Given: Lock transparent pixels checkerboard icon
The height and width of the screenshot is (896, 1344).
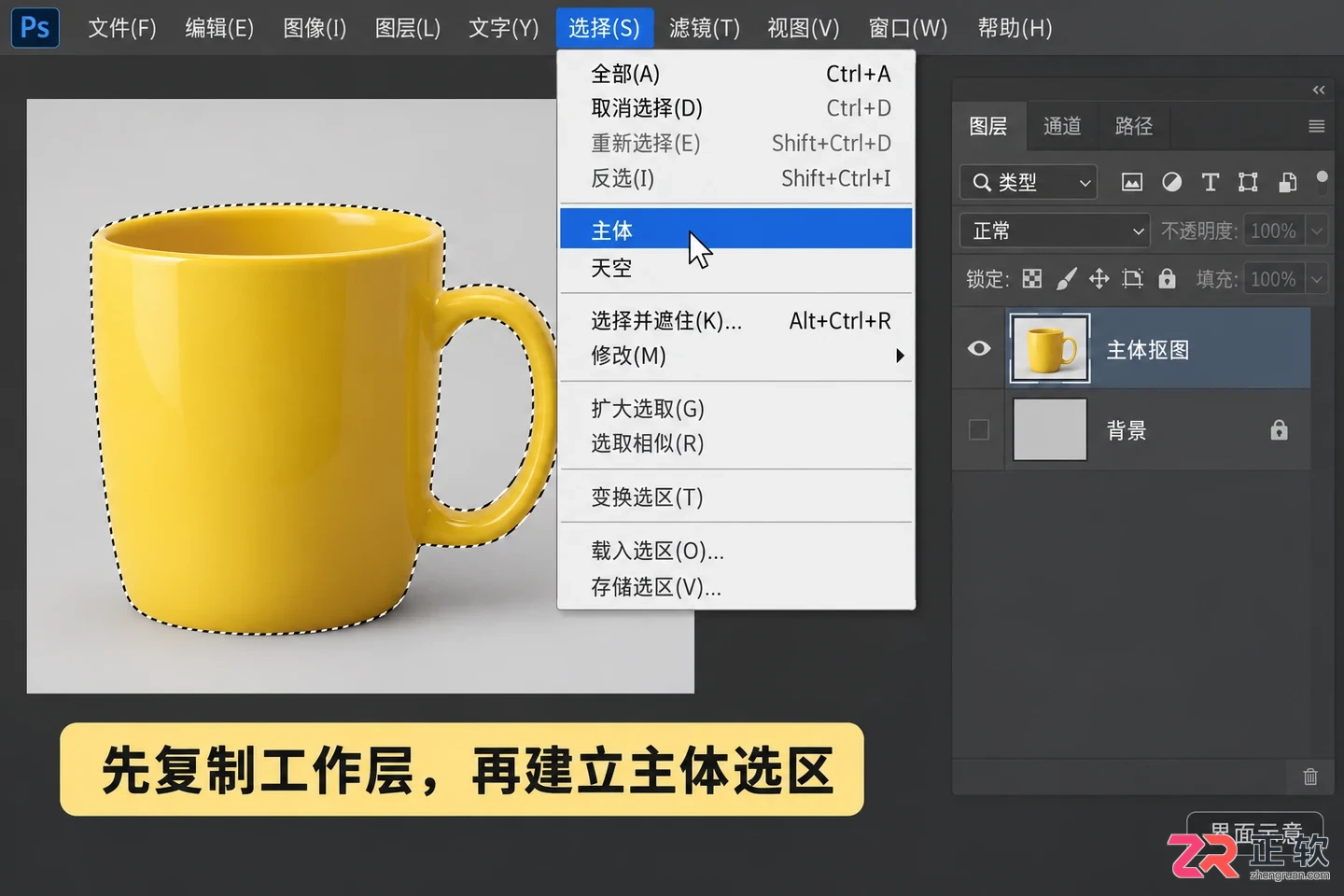Looking at the screenshot, I should click(x=1031, y=278).
